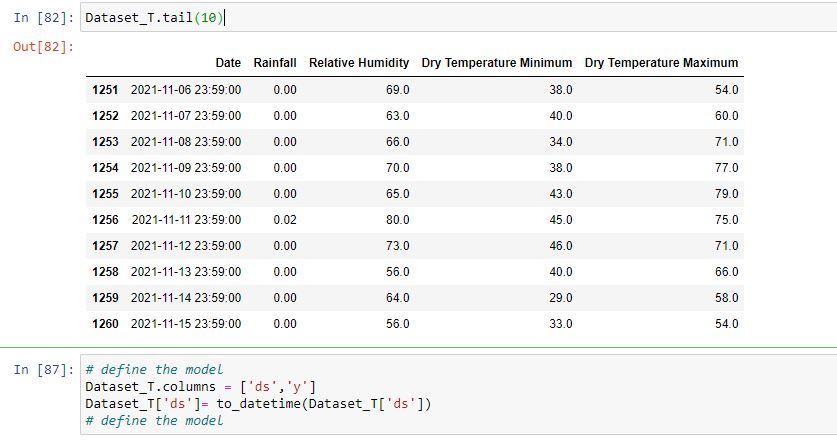Image resolution: width=837 pixels, height=443 pixels.
Task: Click the Out[82] output prompt
Action: (x=44, y=46)
